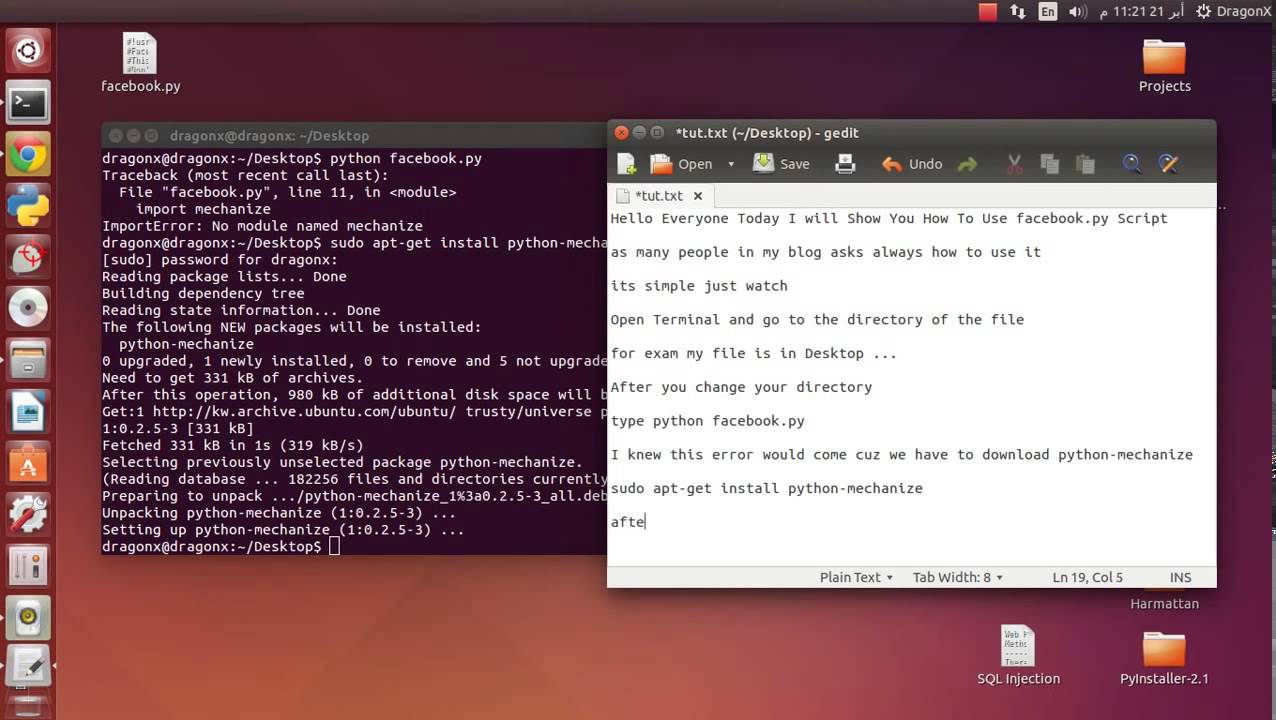This screenshot has height=720, width=1276.
Task: Open the Plain Text language dropdown
Action: pos(856,577)
